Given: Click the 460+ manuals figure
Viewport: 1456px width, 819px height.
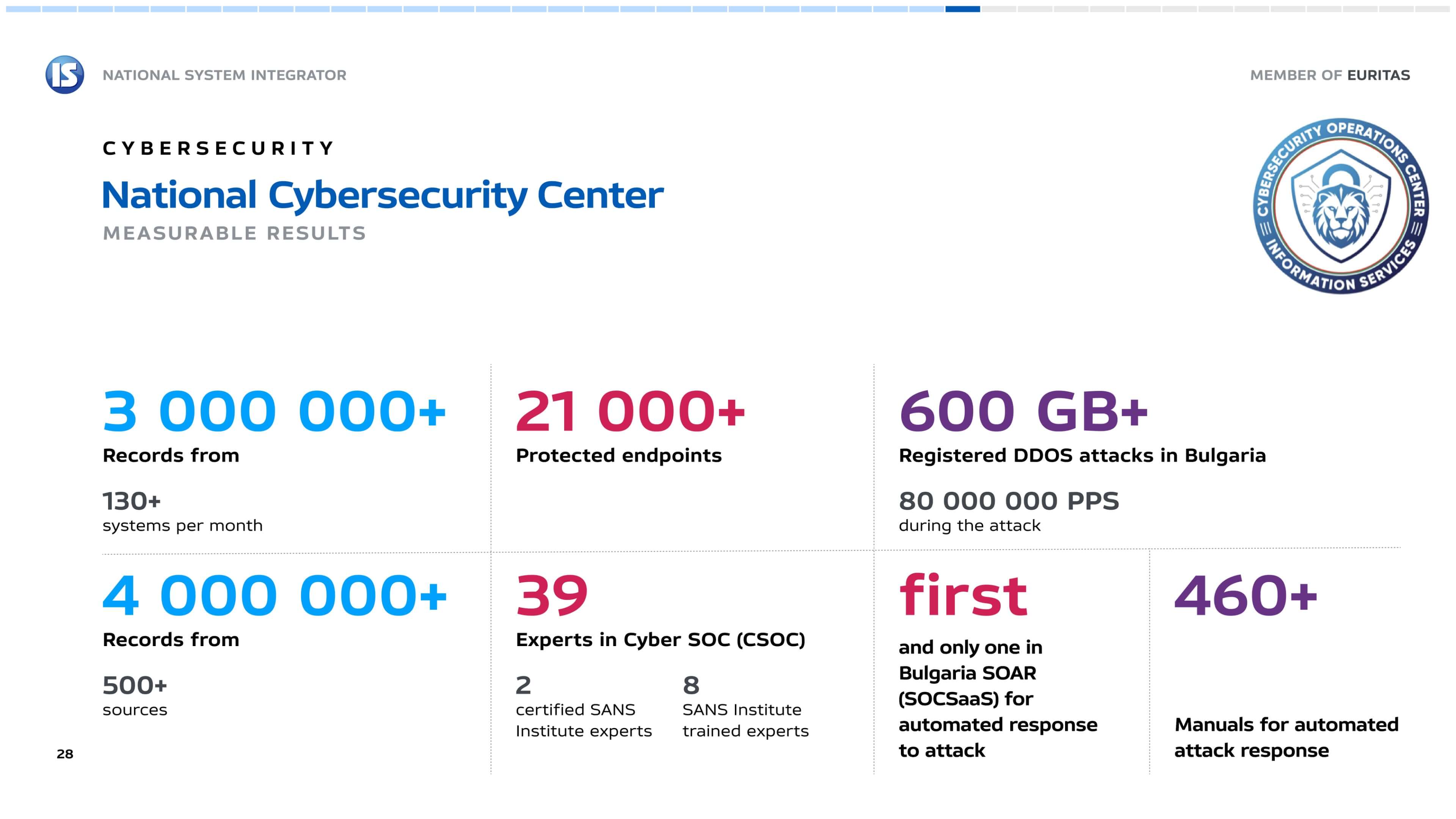Looking at the screenshot, I should [1246, 595].
